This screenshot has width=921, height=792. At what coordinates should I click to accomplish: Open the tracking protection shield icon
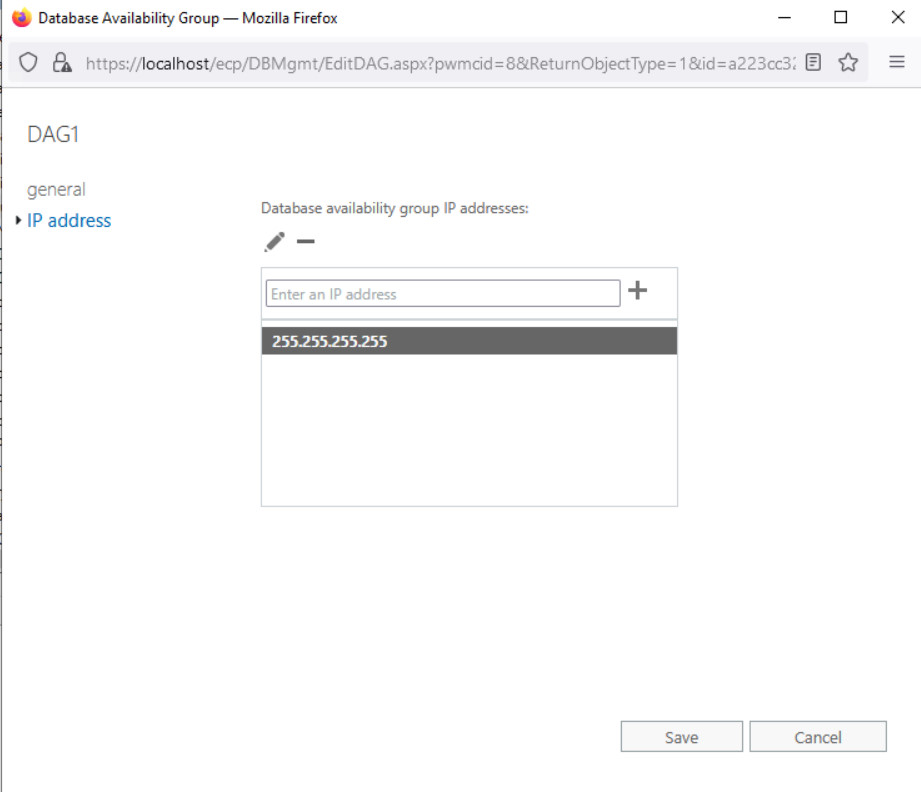(29, 62)
